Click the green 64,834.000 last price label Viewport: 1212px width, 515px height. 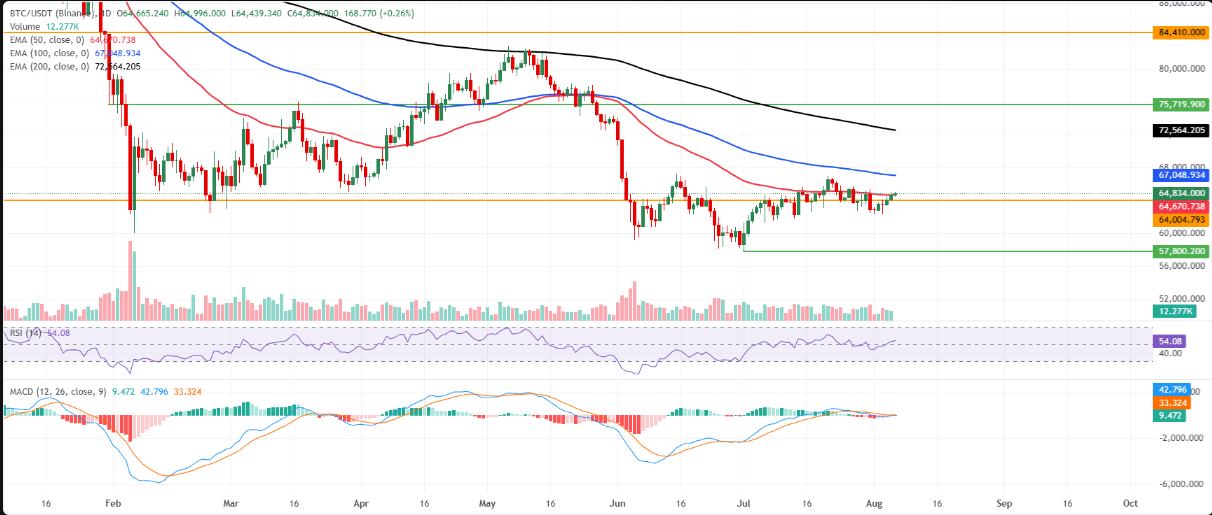1180,193
